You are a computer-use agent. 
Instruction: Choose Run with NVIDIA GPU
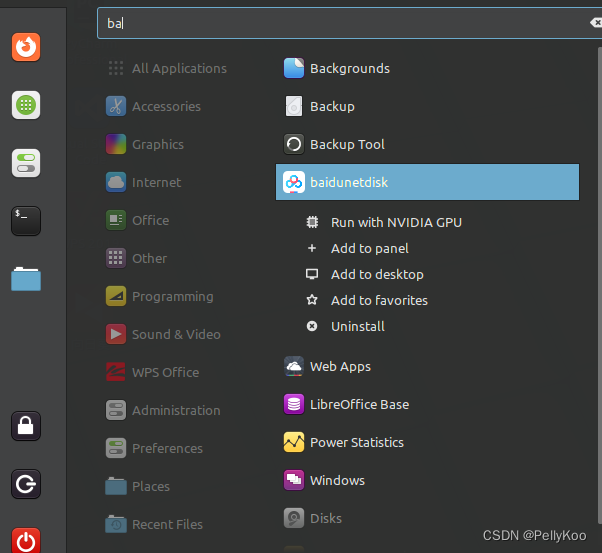[x=384, y=222]
